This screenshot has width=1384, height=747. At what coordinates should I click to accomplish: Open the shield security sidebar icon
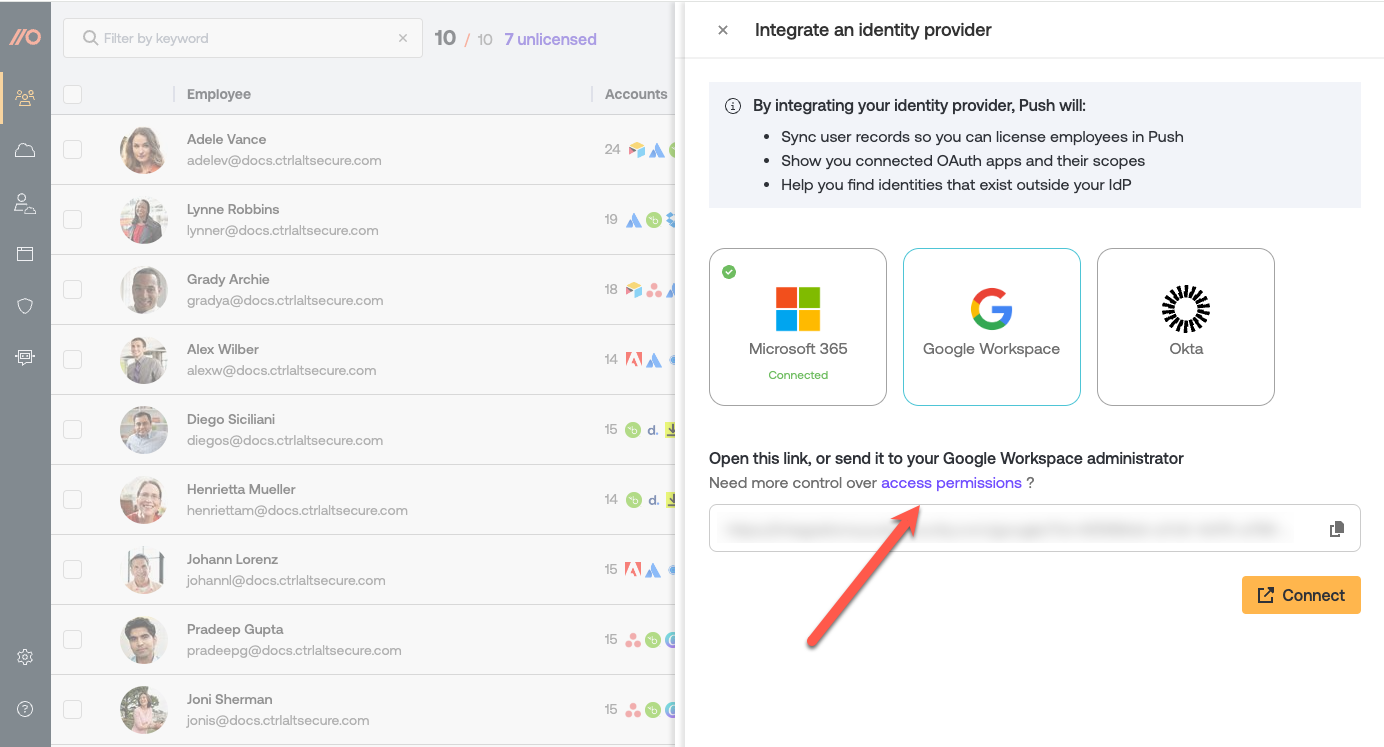point(25,306)
